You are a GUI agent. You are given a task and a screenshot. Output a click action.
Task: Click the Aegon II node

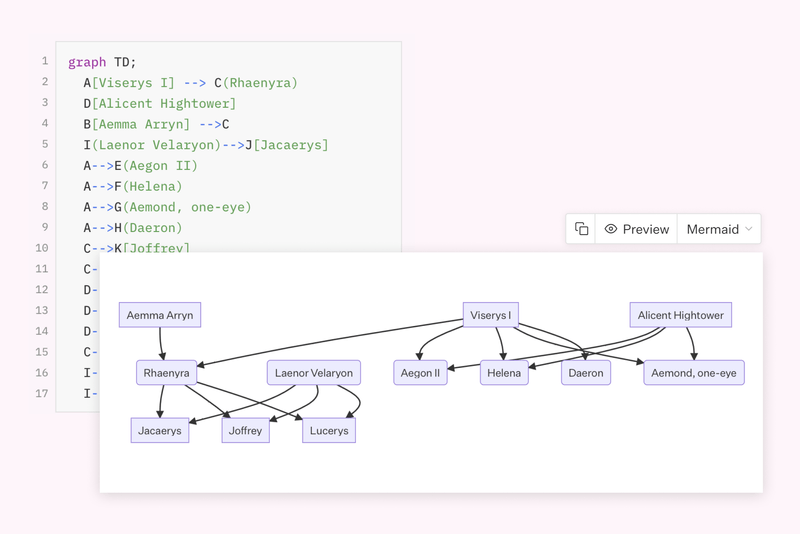(x=420, y=373)
